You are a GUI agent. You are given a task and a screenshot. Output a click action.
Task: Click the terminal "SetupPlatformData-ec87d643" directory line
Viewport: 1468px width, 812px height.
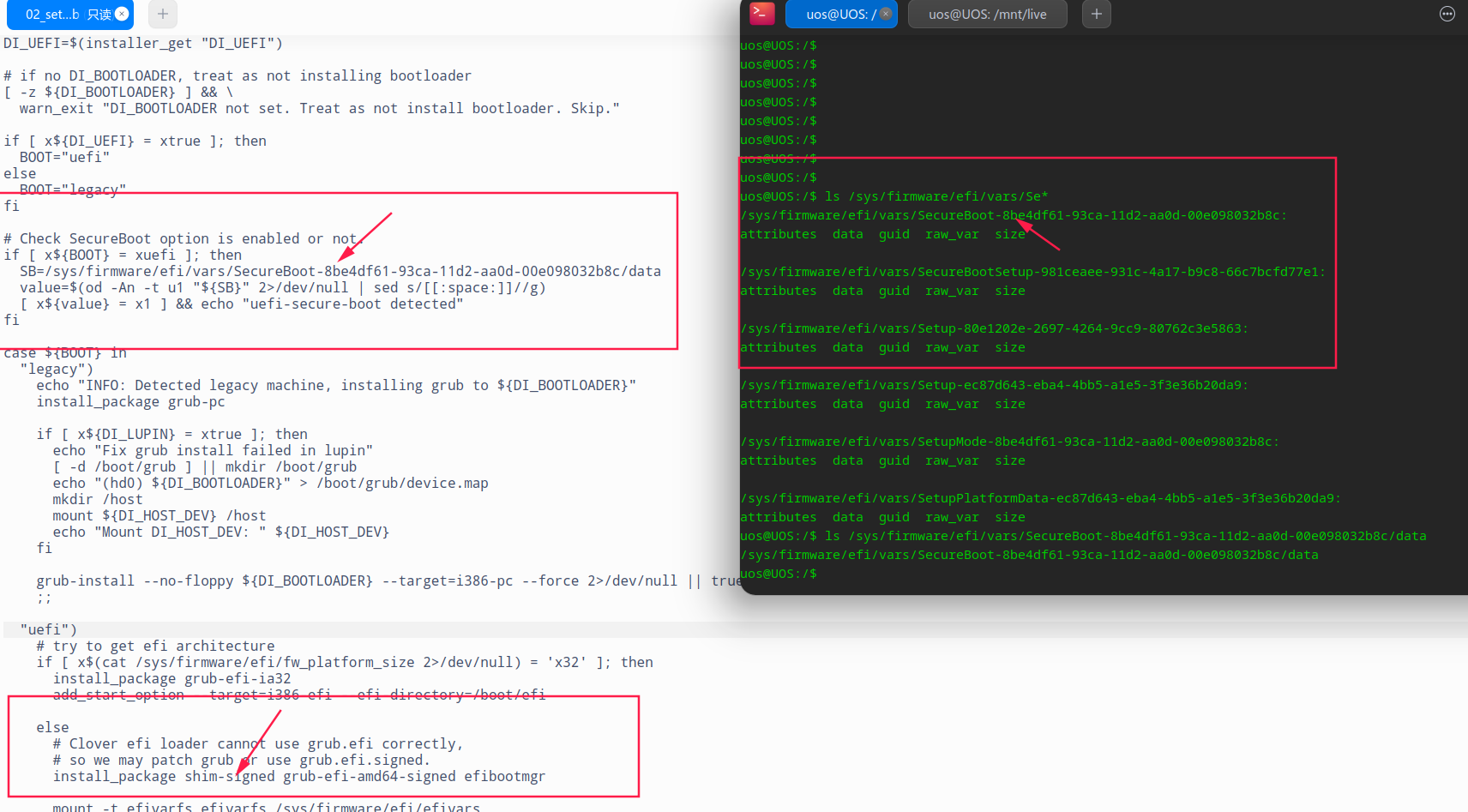(x=1041, y=498)
